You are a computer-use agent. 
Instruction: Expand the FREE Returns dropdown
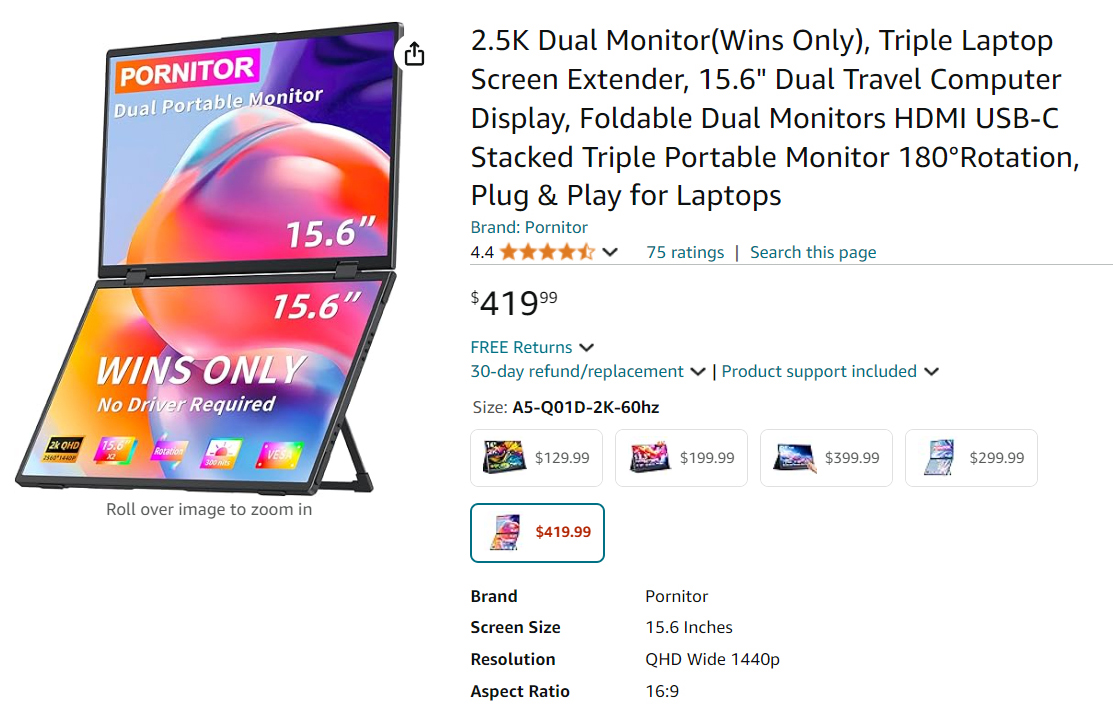532,347
